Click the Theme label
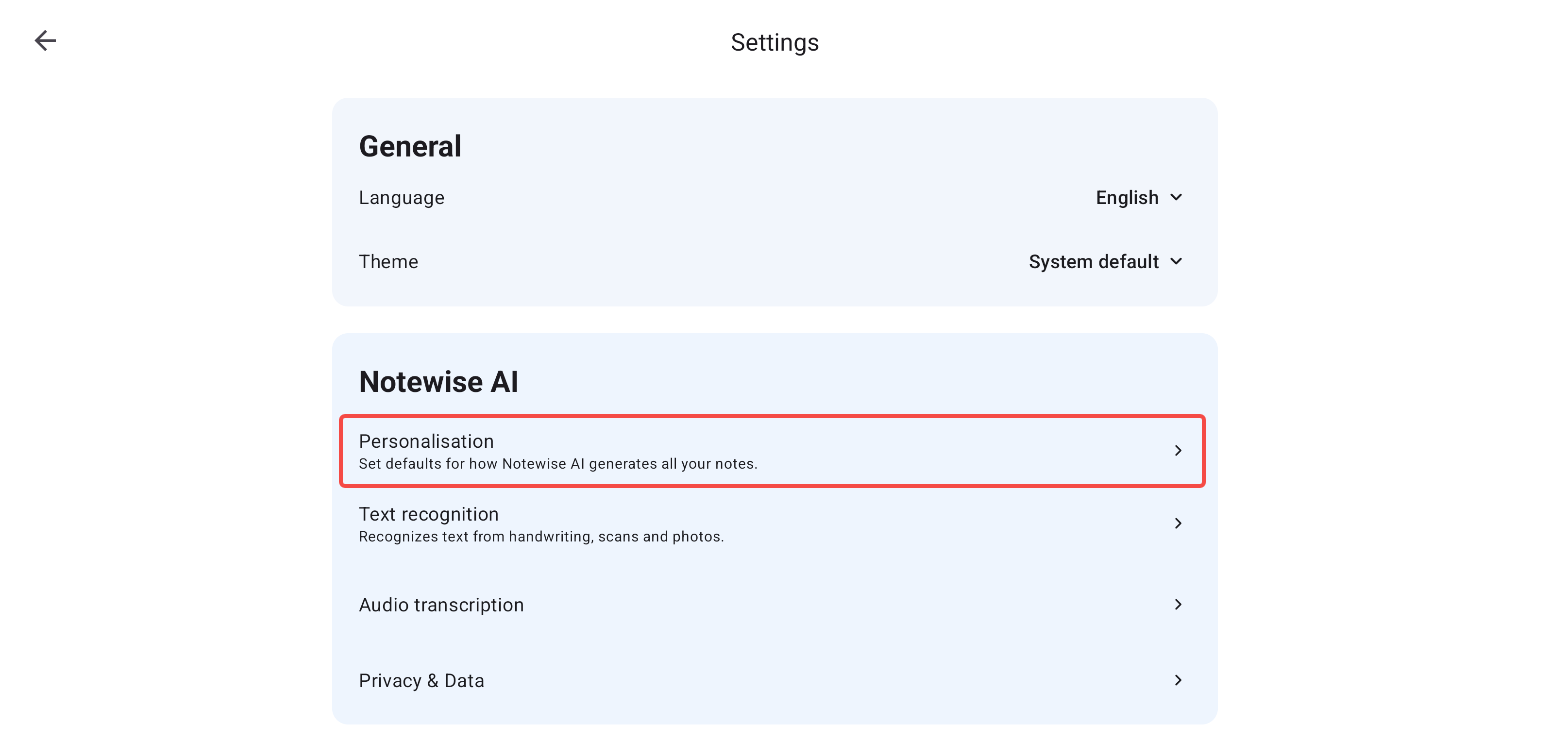This screenshot has height=737, width=1550. 389,262
